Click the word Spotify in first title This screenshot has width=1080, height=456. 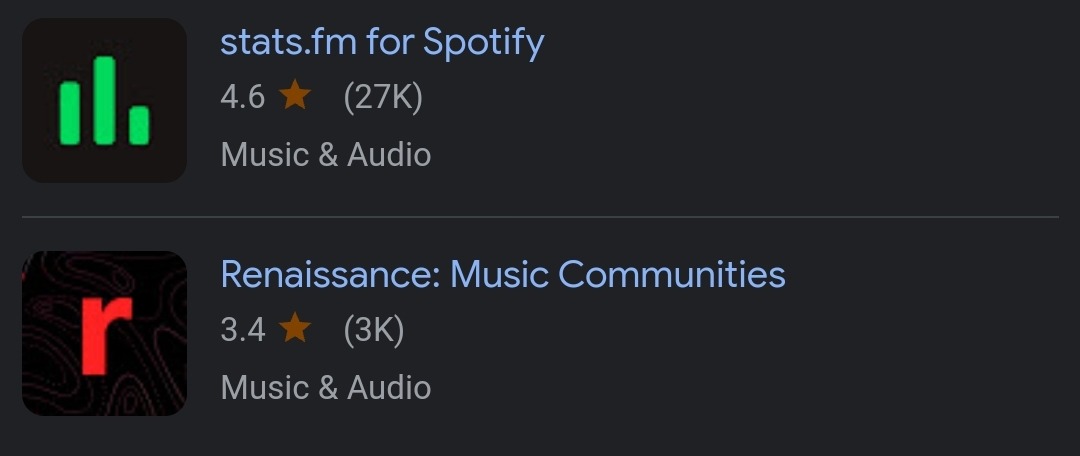coord(483,42)
